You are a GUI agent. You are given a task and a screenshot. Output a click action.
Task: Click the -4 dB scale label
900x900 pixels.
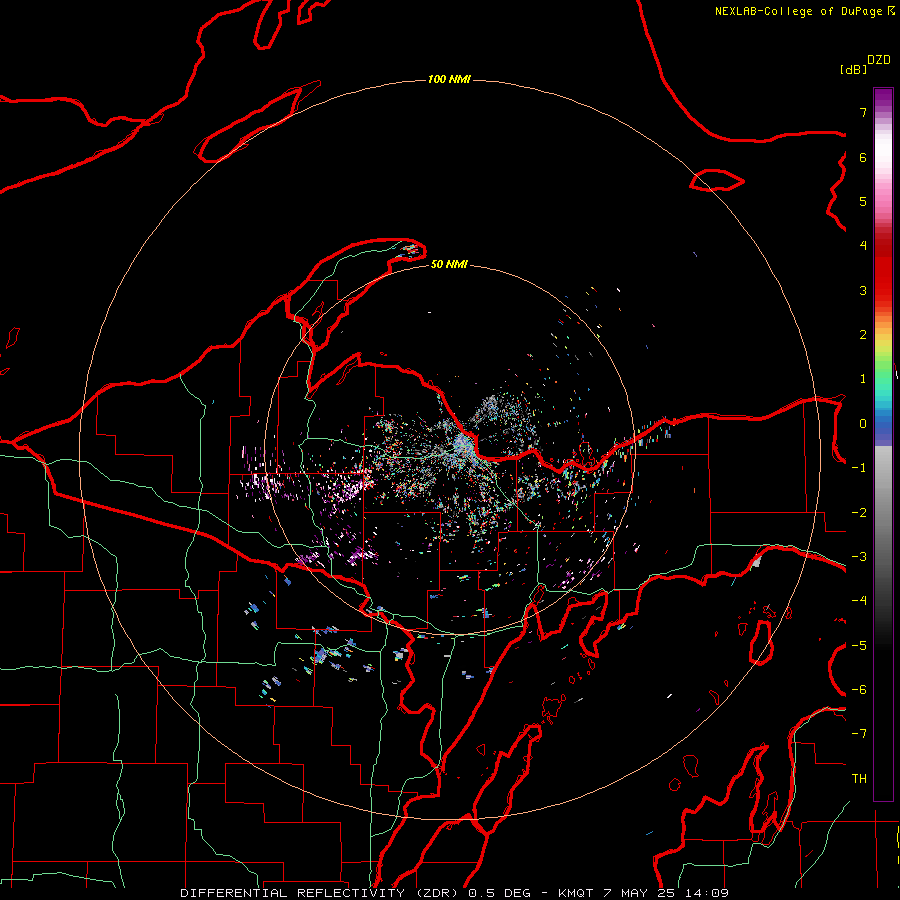[x=859, y=601]
